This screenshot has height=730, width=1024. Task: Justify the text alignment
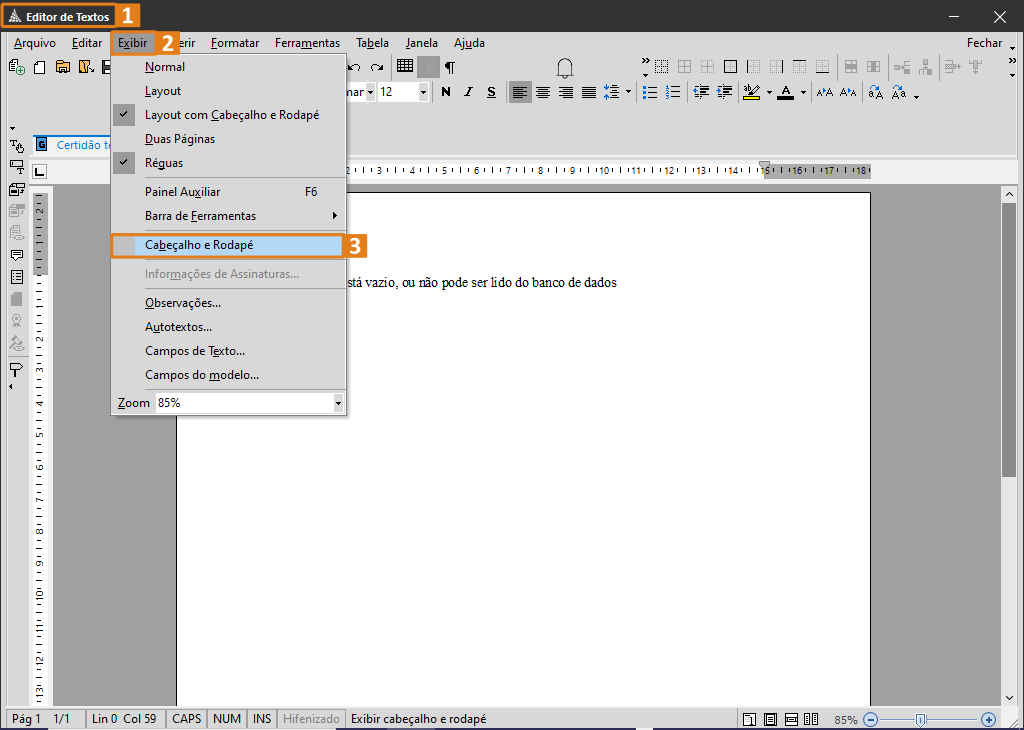click(589, 92)
